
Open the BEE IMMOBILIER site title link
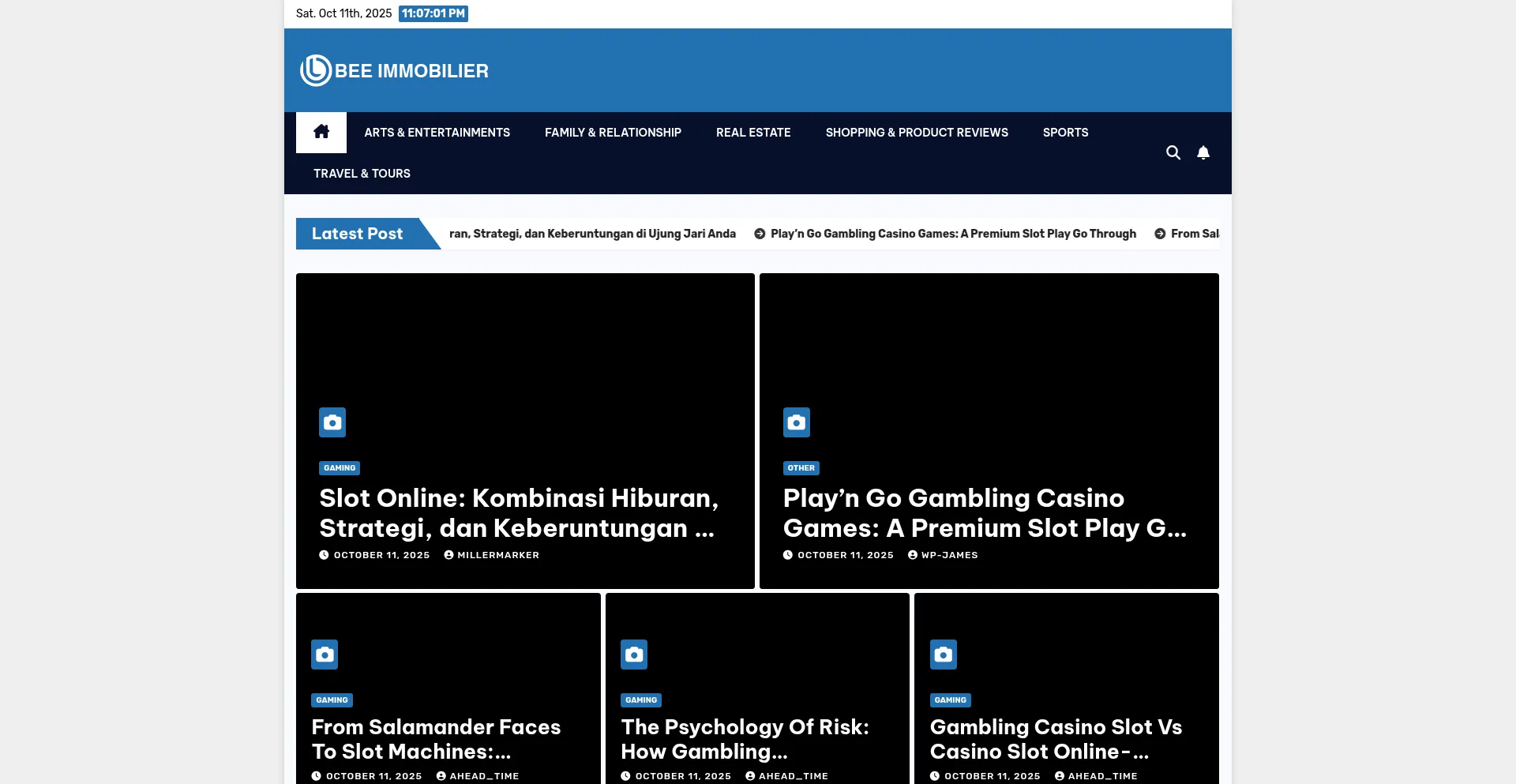click(x=411, y=71)
